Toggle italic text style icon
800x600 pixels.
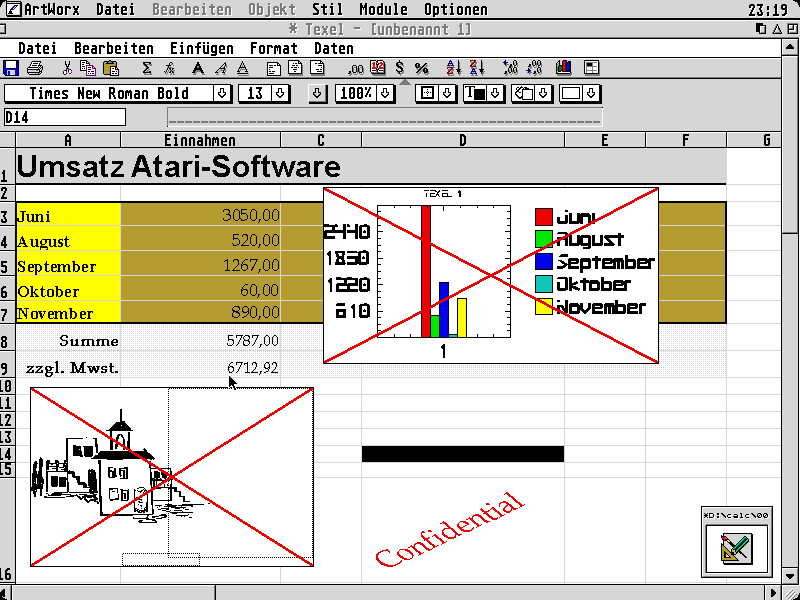(221, 68)
